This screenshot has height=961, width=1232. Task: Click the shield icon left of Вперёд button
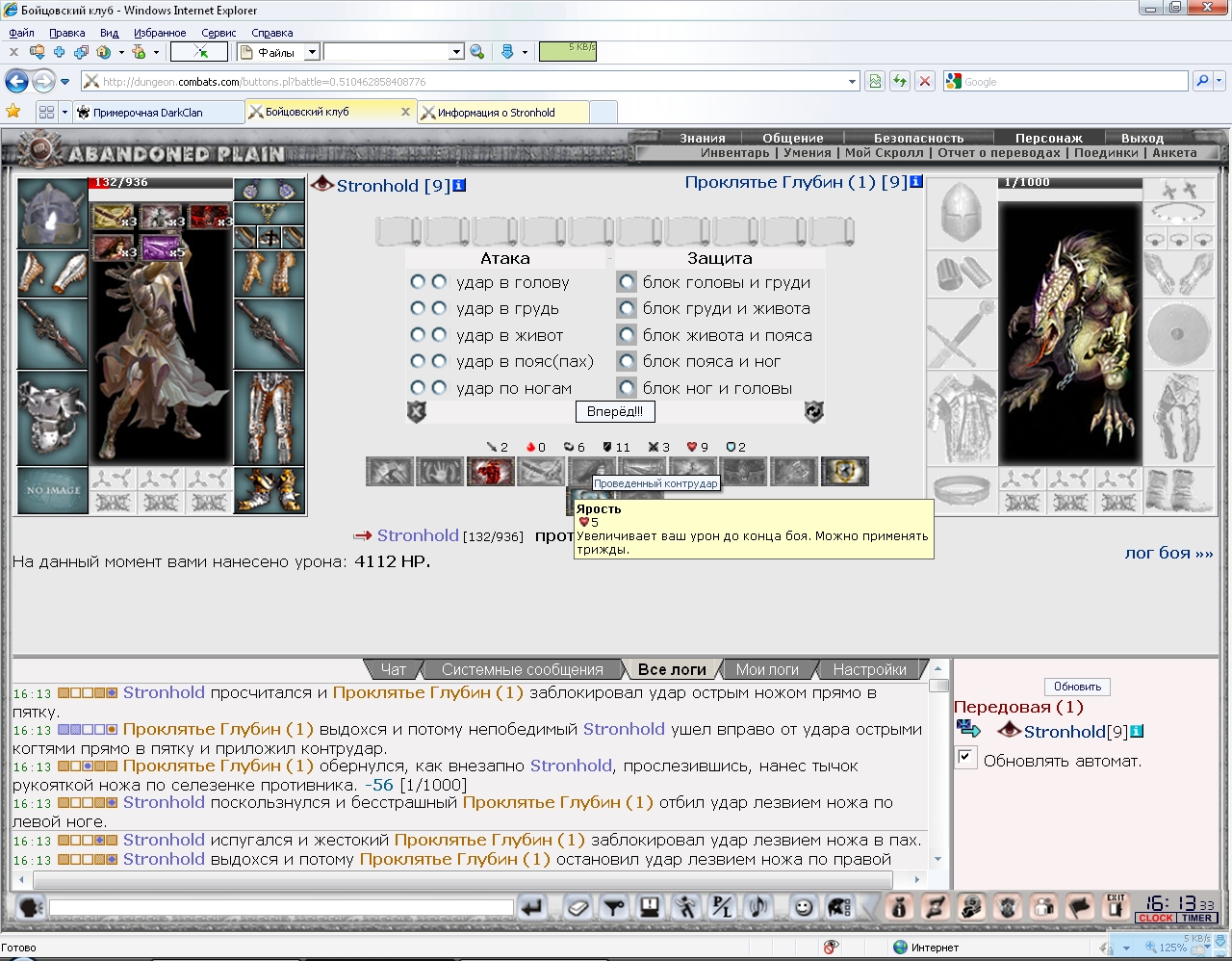click(x=417, y=411)
